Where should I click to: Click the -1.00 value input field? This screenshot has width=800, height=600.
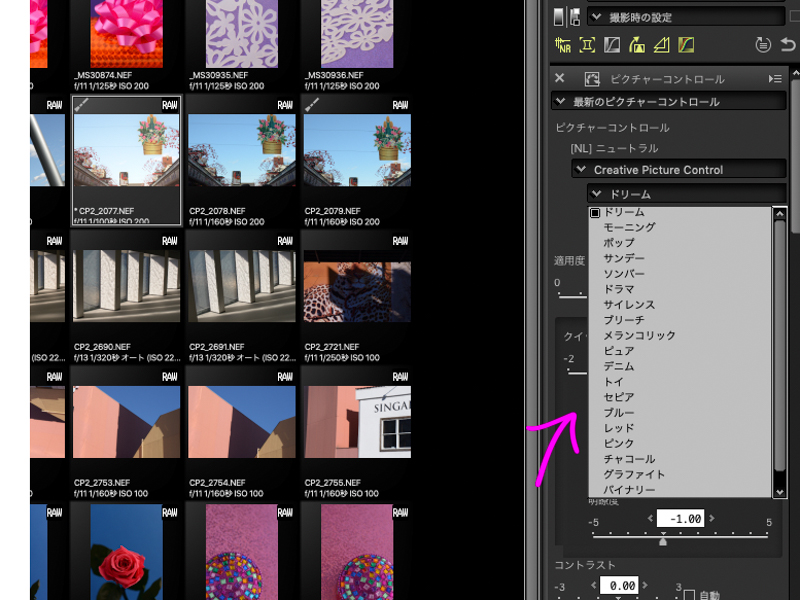680,518
